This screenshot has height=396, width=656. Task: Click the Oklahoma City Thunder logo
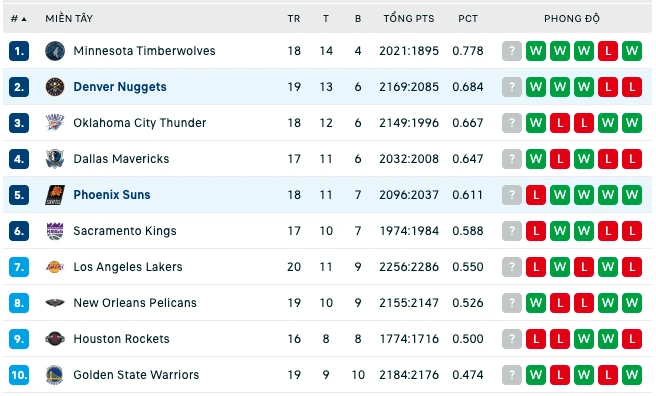point(55,123)
